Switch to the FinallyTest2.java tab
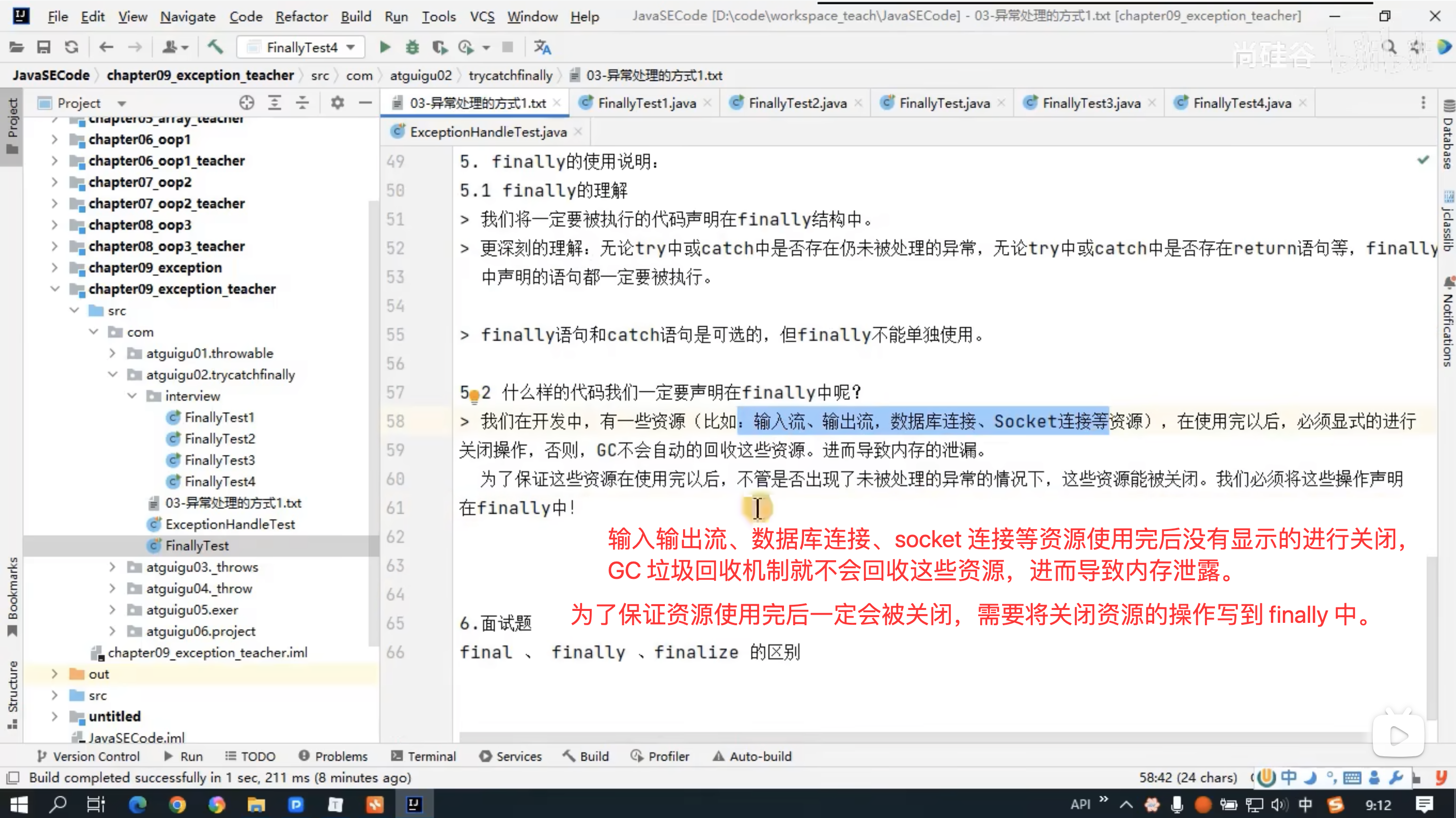The height and width of the screenshot is (818, 1456). click(x=797, y=103)
